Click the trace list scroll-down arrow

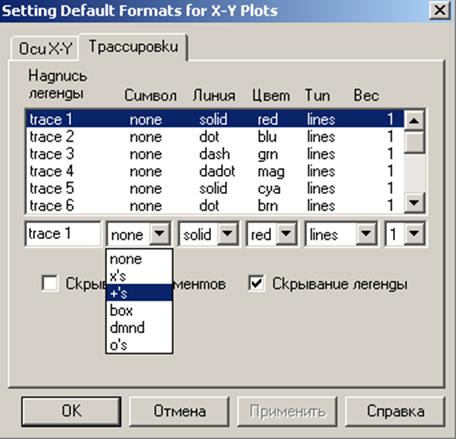coord(414,202)
